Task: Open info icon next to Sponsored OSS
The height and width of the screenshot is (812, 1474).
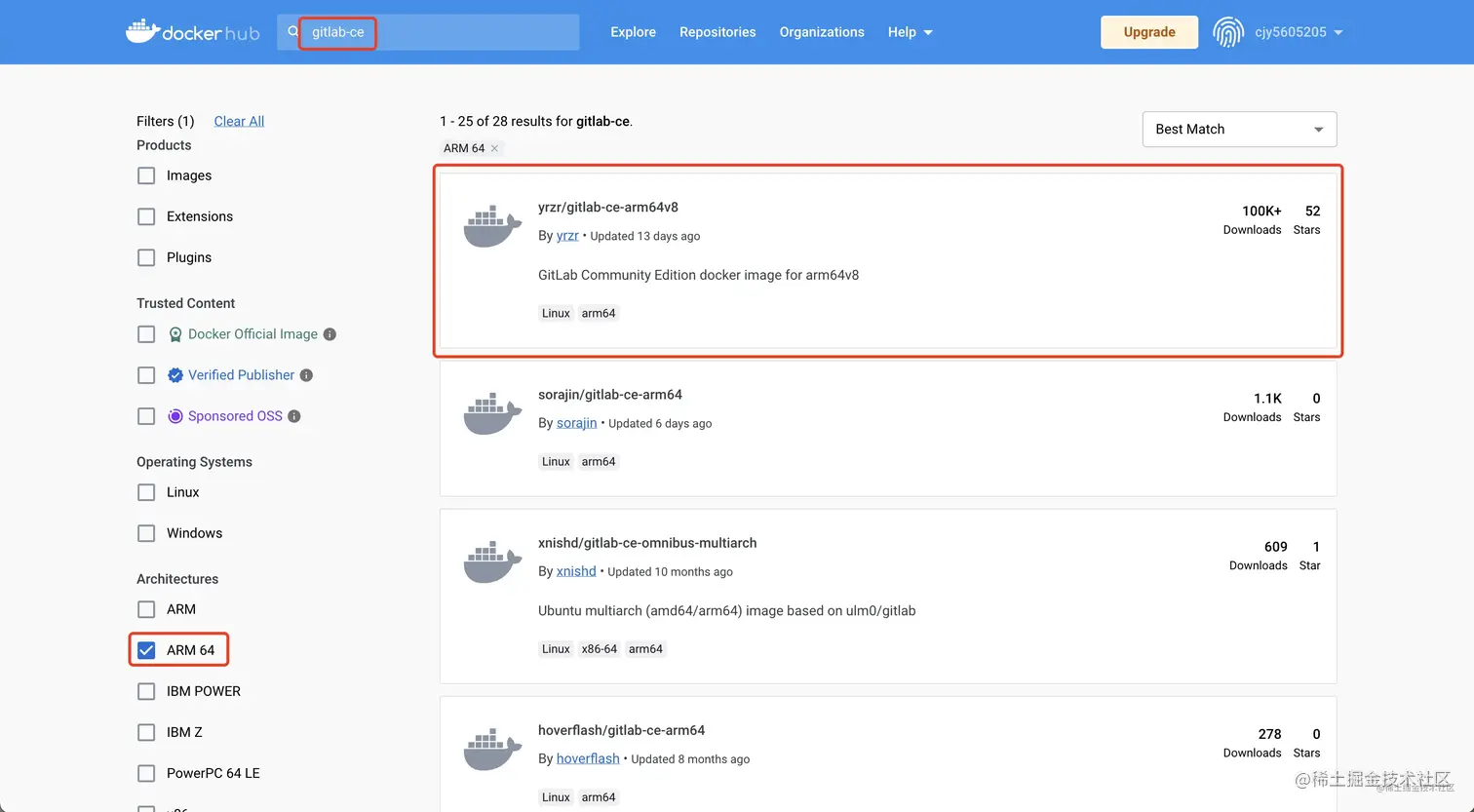Action: coord(294,416)
